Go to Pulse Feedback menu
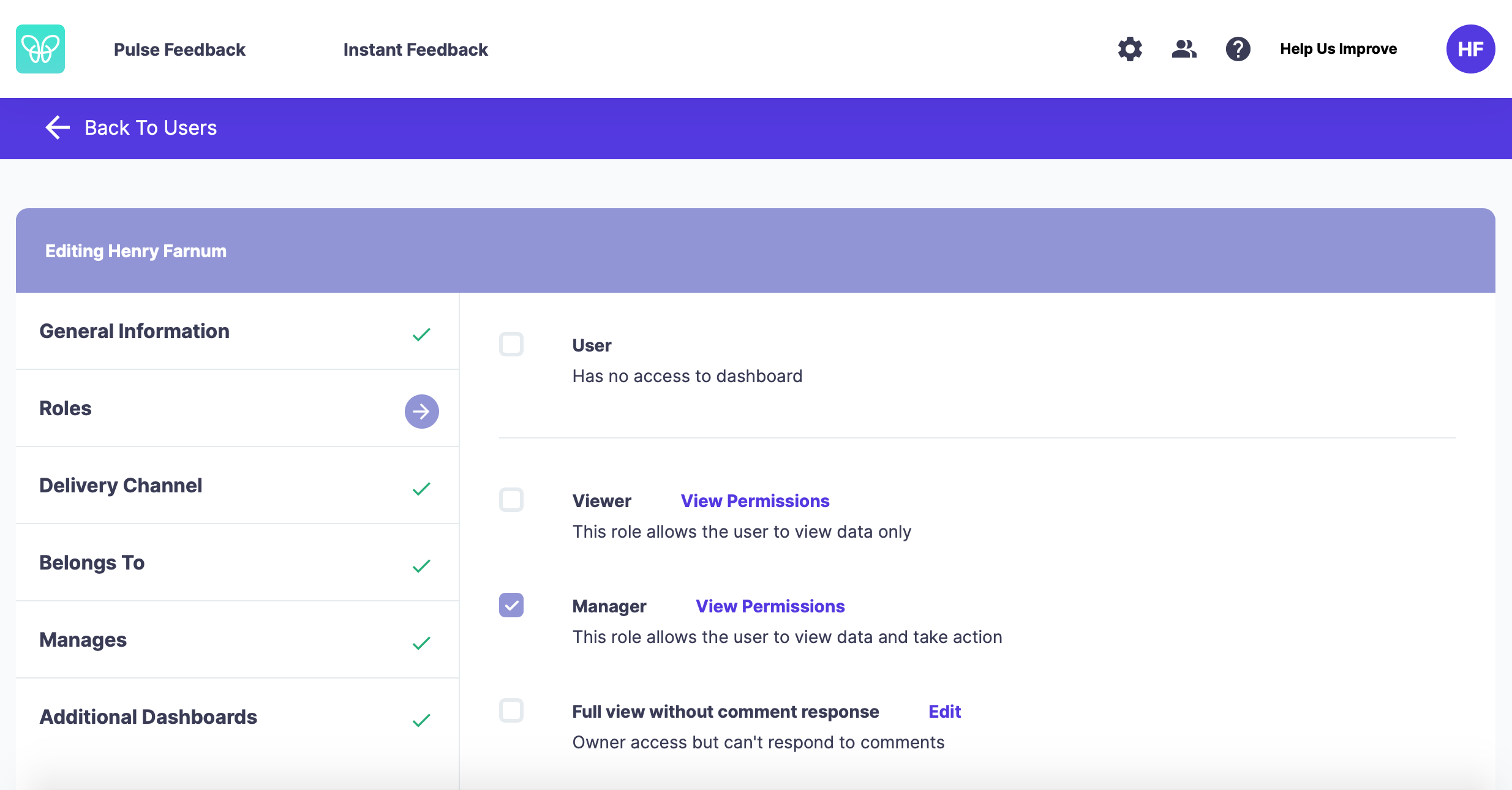The height and width of the screenshot is (790, 1512). 179,50
